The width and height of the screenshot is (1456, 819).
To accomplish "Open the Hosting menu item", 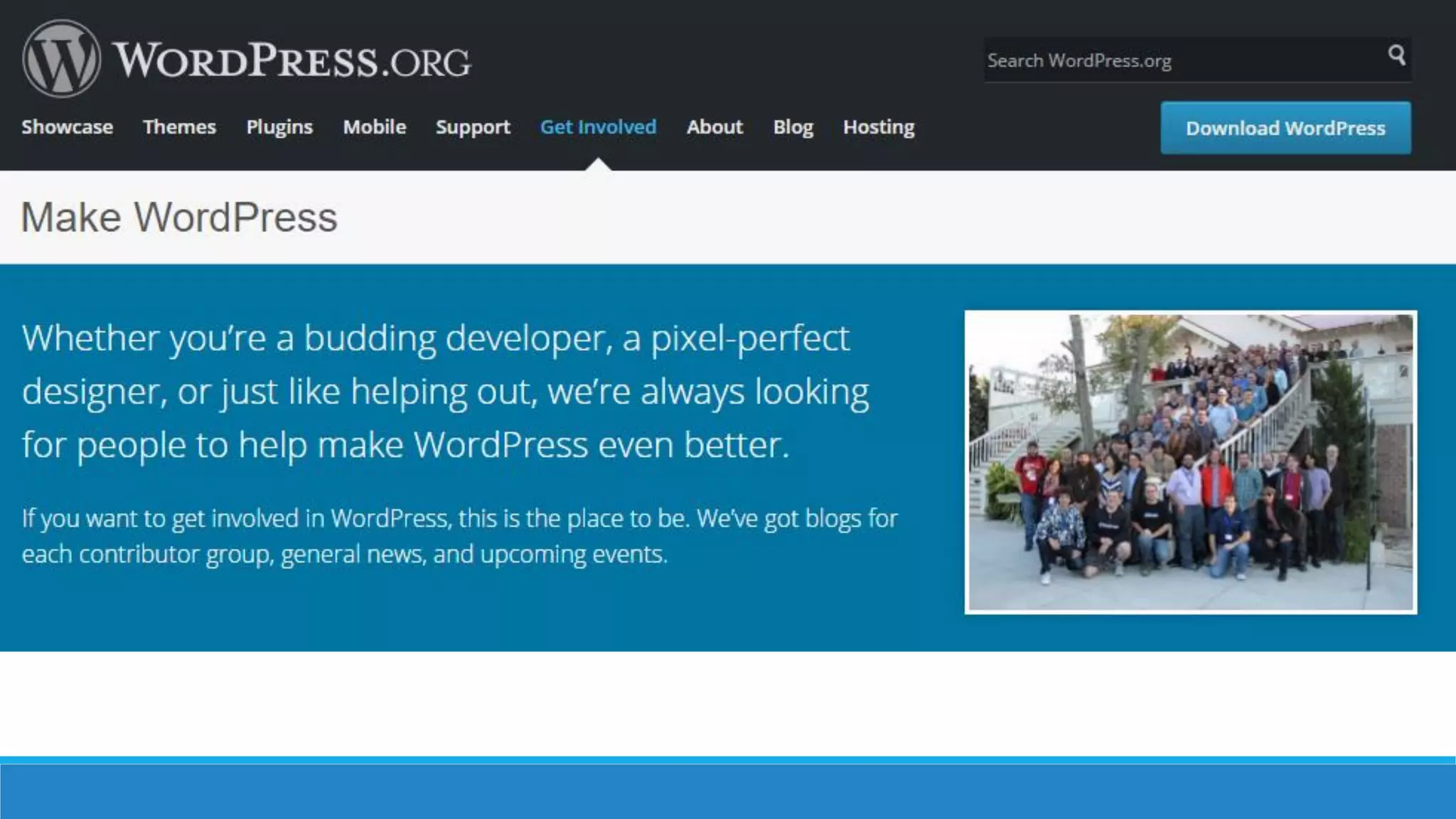I will (879, 127).
